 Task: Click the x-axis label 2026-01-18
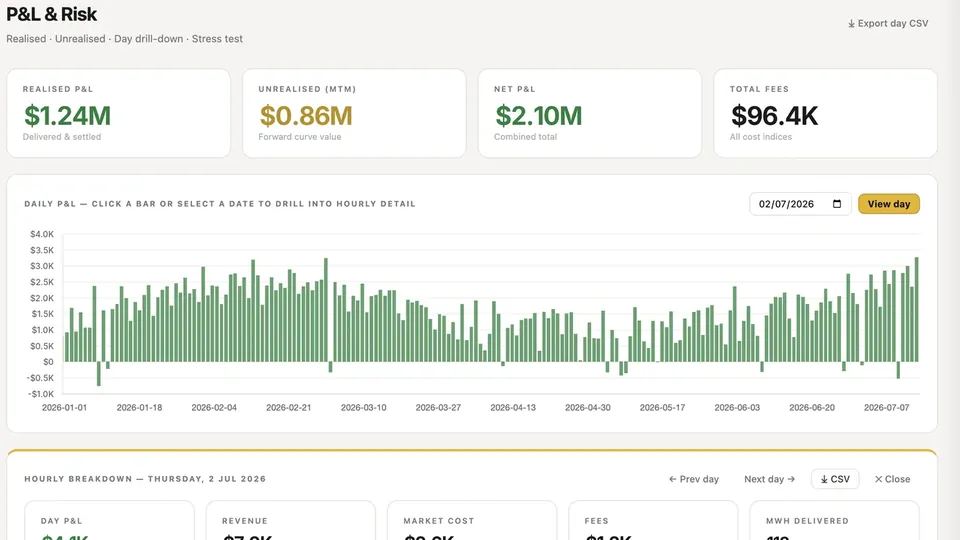click(x=139, y=407)
